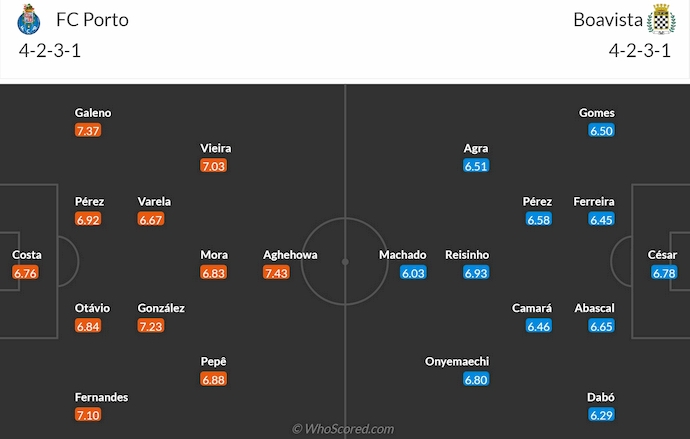Select Aghehowa's 7.43 rating badge

pos(277,272)
